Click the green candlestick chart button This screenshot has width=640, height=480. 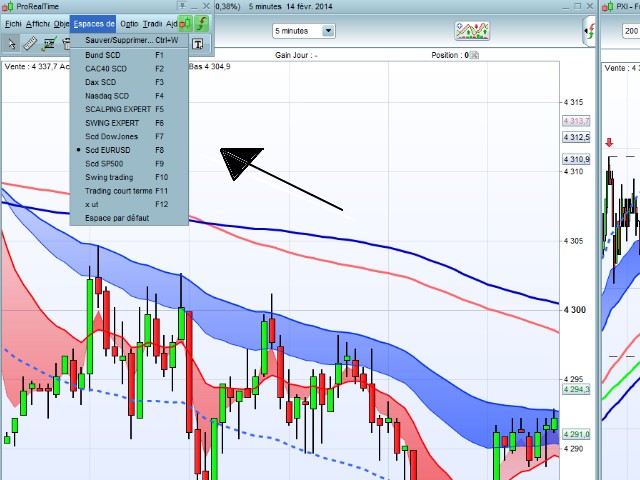185,24
